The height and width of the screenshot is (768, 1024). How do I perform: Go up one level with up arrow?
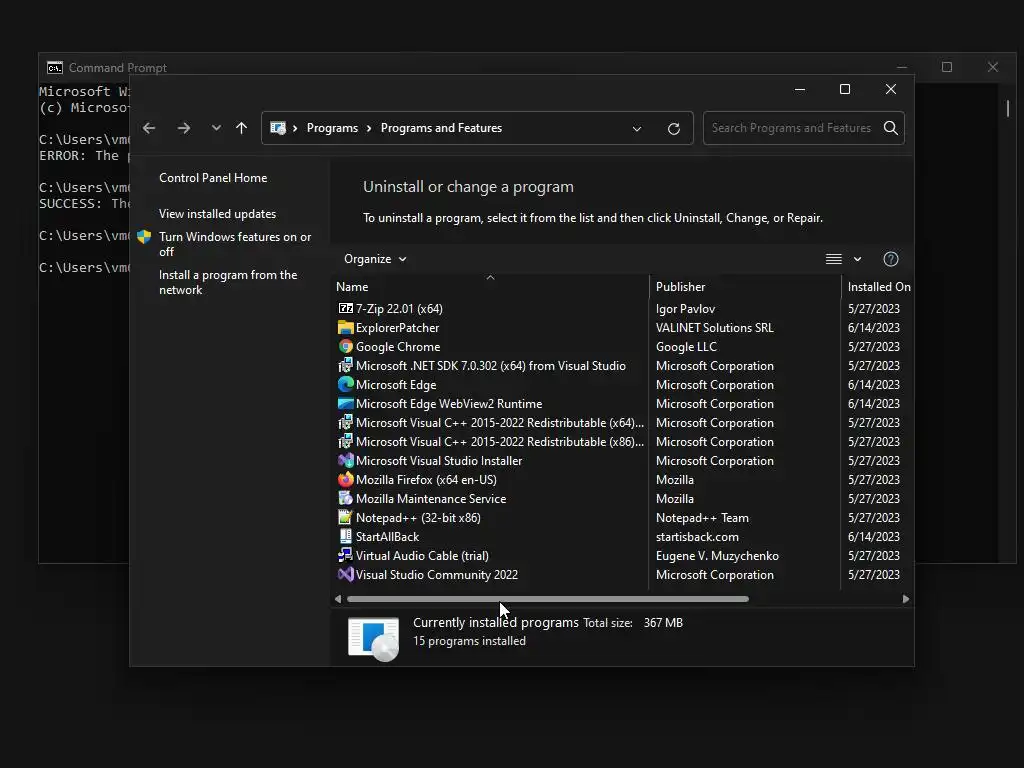242,128
